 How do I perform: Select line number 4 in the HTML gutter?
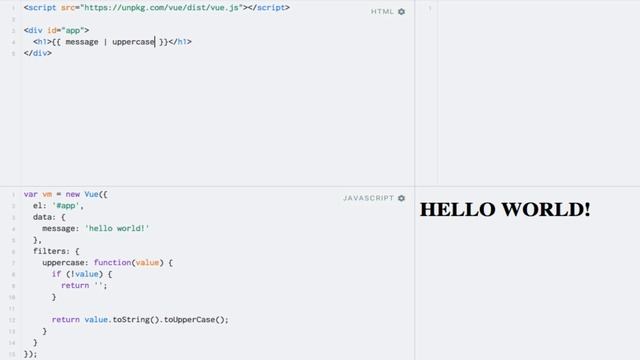(x=13, y=42)
